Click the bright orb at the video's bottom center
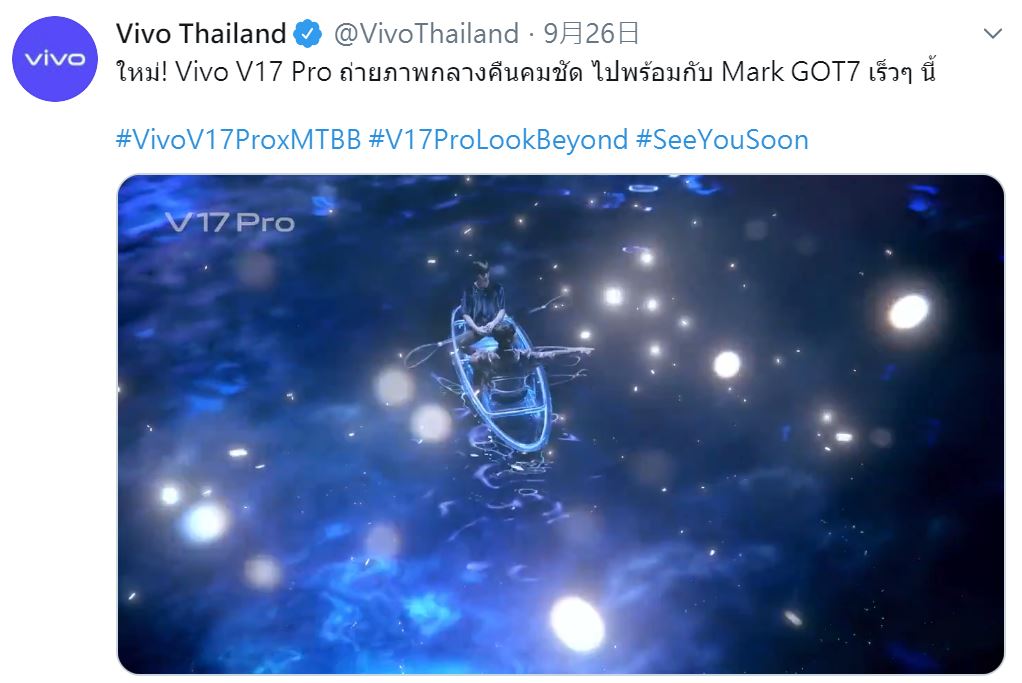The width and height of the screenshot is (1022, 683). (x=577, y=624)
